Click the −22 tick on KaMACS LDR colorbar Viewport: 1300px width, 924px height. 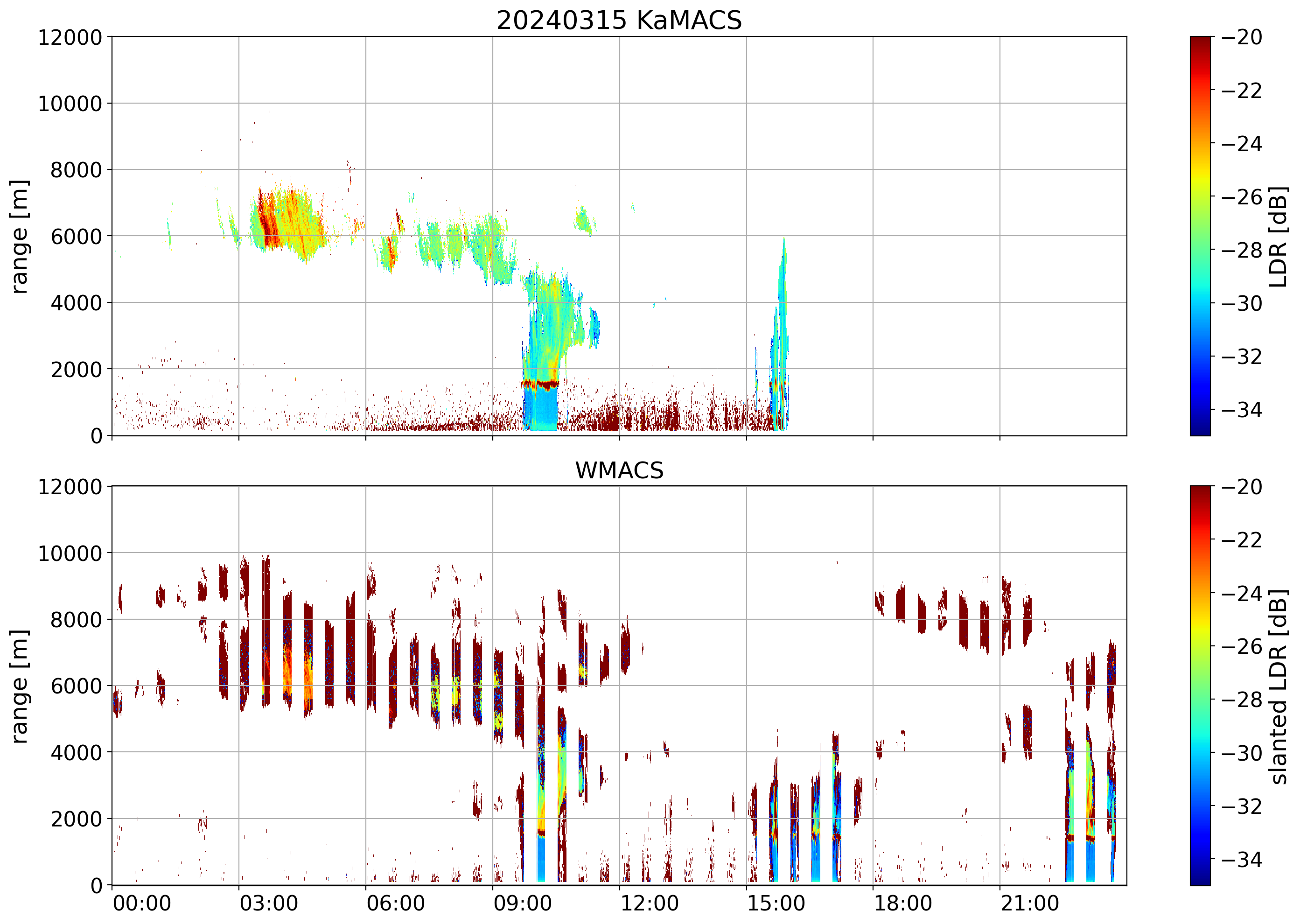(x=1242, y=91)
